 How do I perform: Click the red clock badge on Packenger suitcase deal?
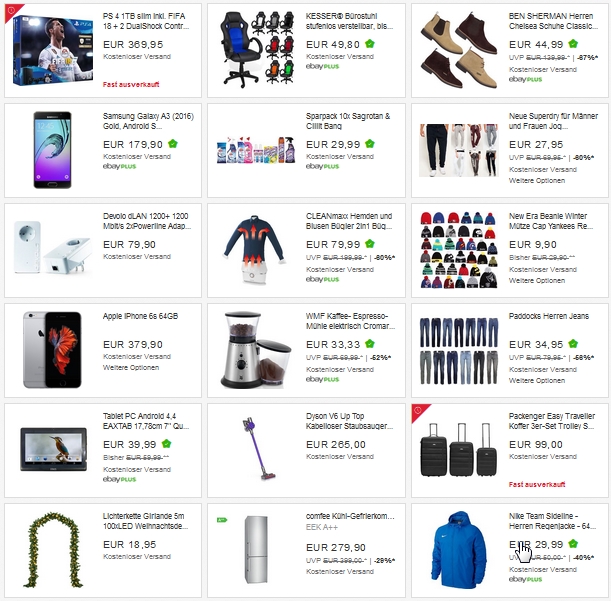[419, 411]
